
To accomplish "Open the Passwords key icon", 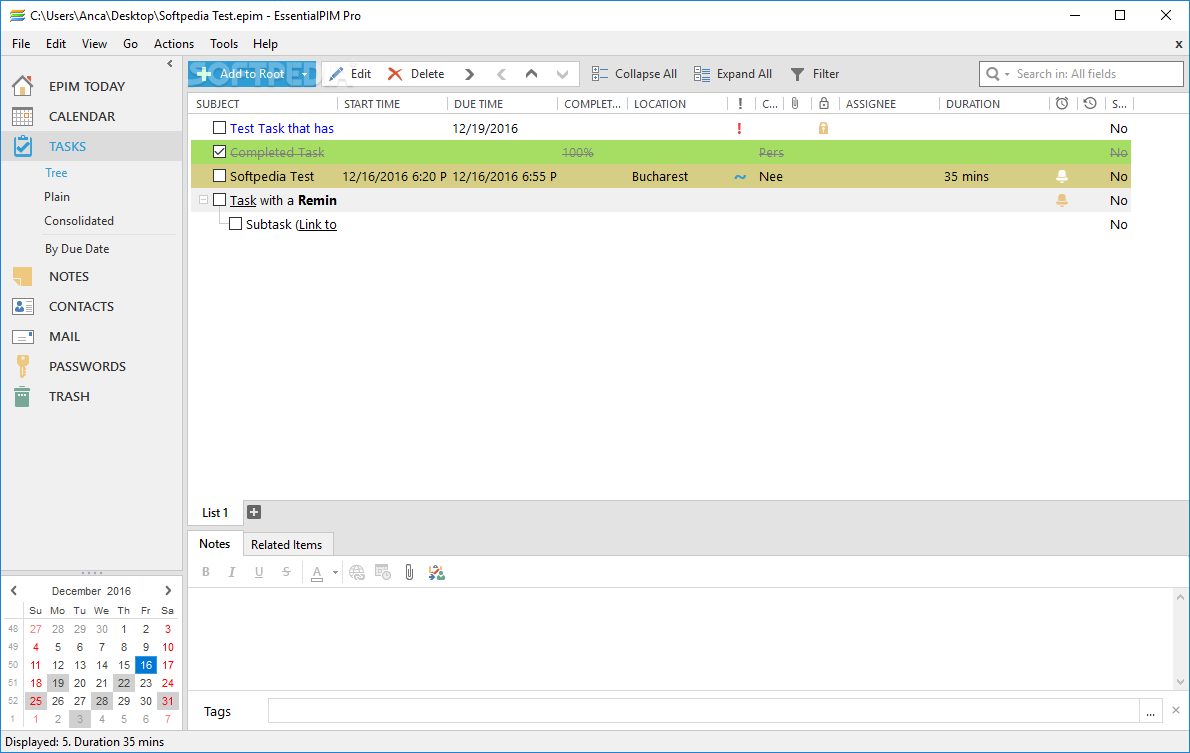I will [23, 366].
